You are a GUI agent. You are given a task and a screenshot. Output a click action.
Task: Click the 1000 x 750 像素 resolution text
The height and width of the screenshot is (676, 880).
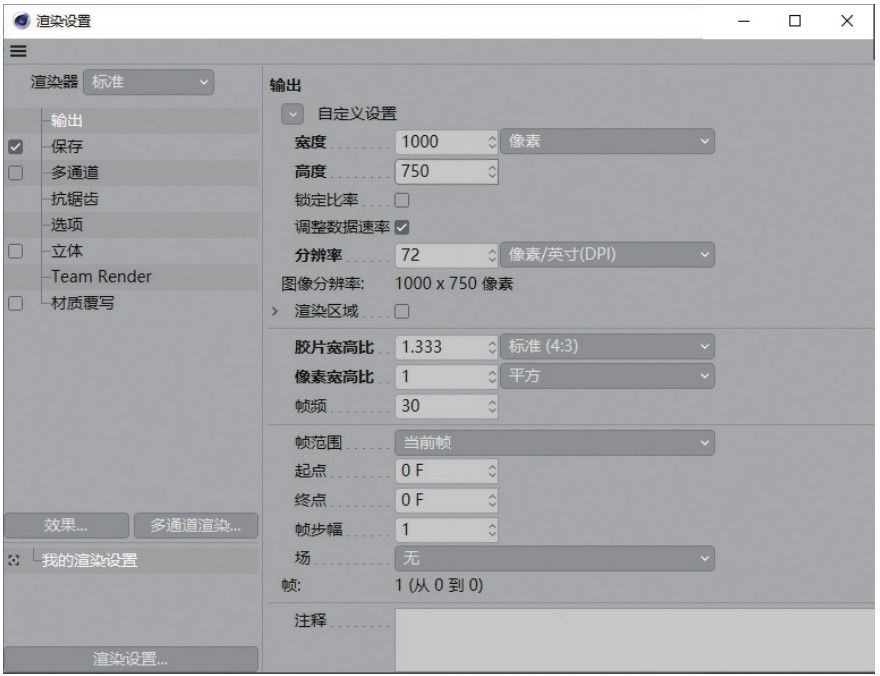(453, 283)
